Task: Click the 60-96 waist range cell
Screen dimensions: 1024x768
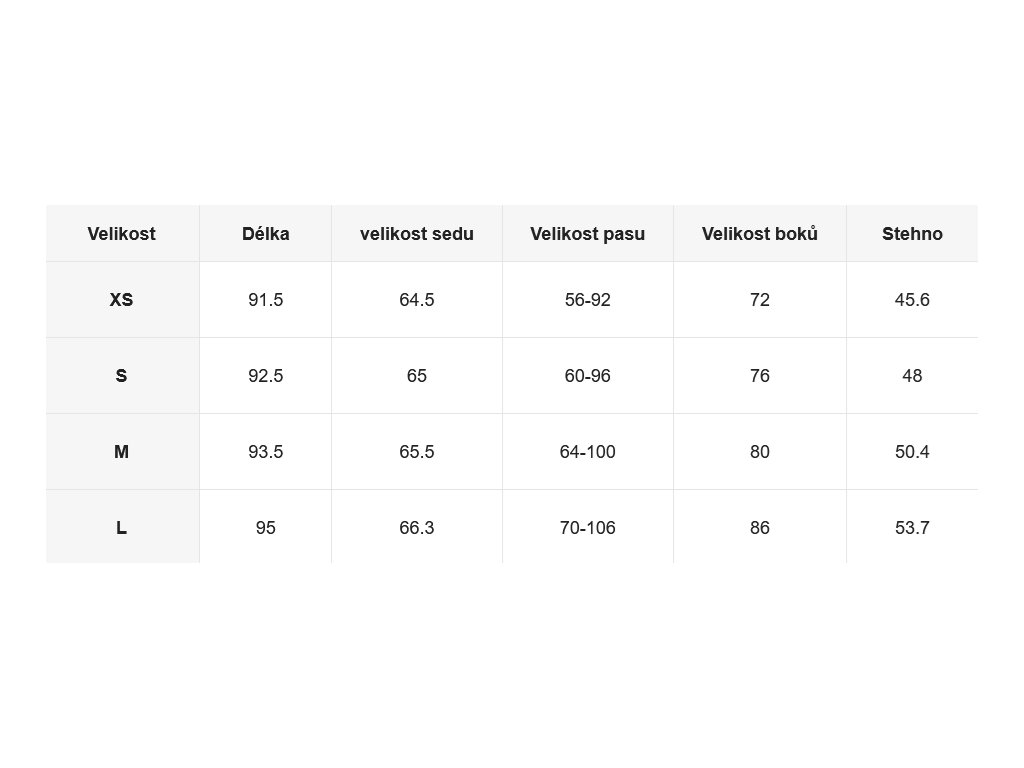Action: click(x=588, y=376)
